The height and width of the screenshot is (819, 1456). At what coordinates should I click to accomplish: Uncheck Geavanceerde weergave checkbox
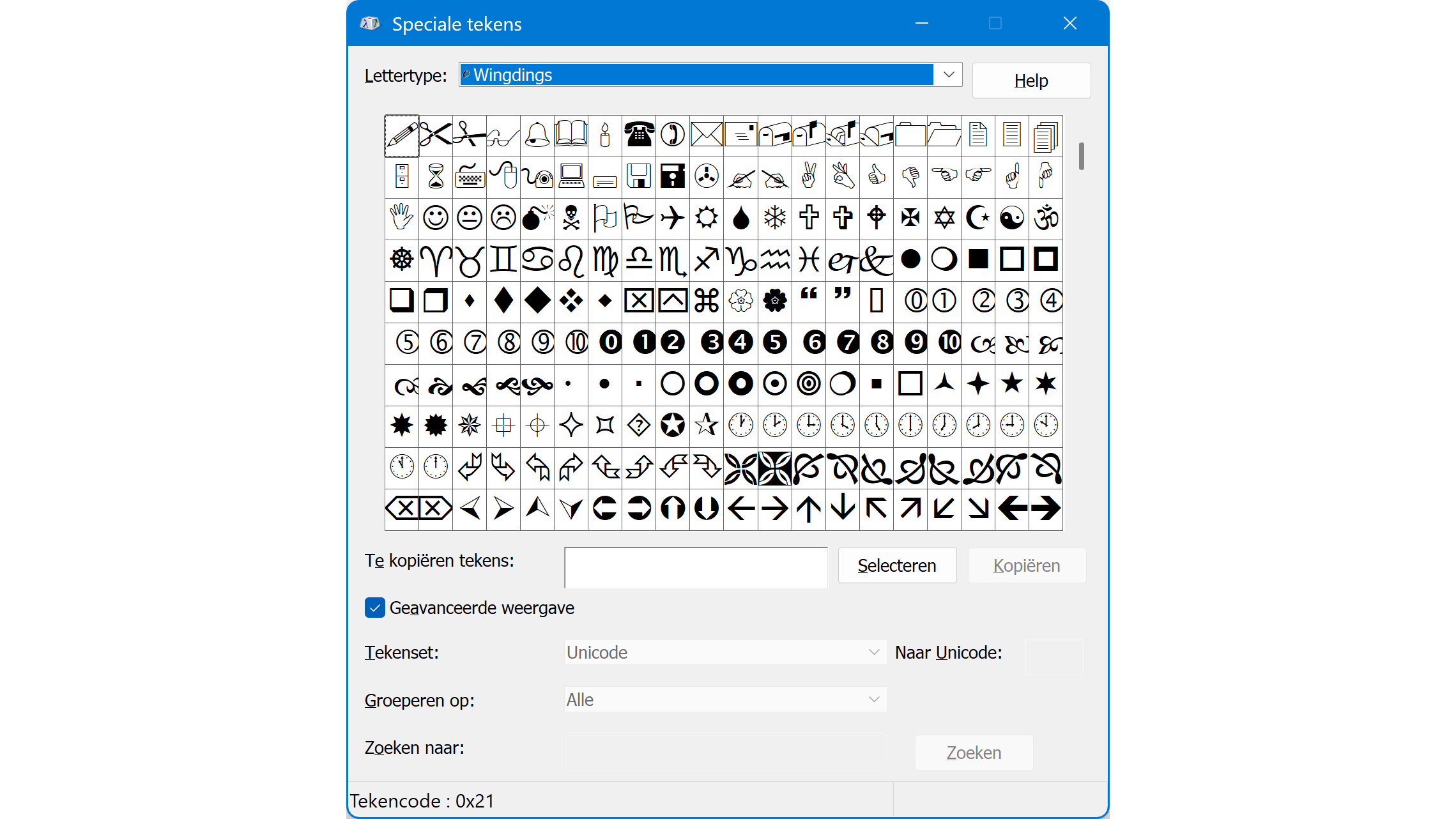click(375, 608)
